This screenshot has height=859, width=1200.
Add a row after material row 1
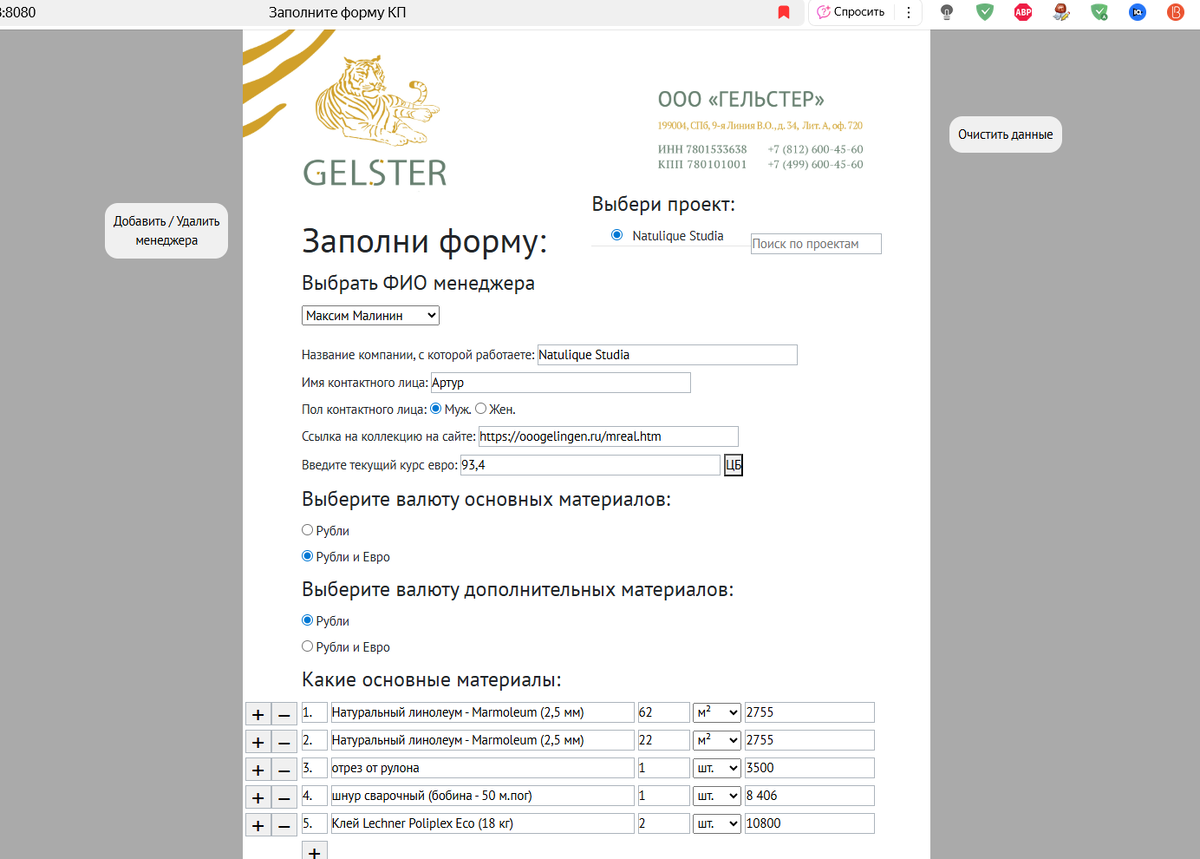[x=257, y=714]
